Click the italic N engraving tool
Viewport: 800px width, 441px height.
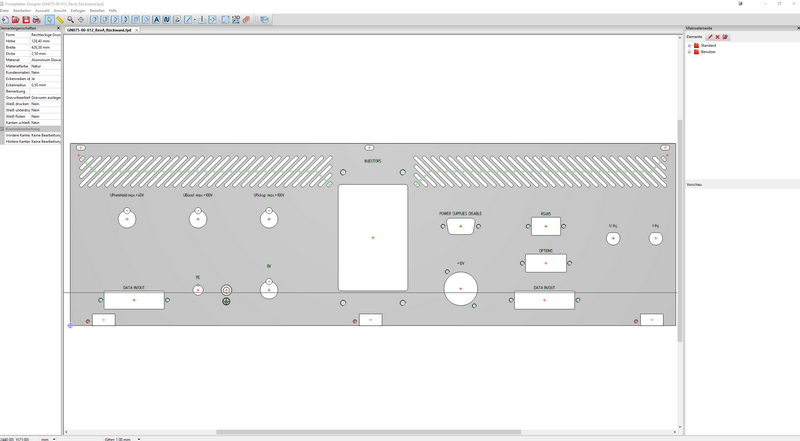[166, 19]
